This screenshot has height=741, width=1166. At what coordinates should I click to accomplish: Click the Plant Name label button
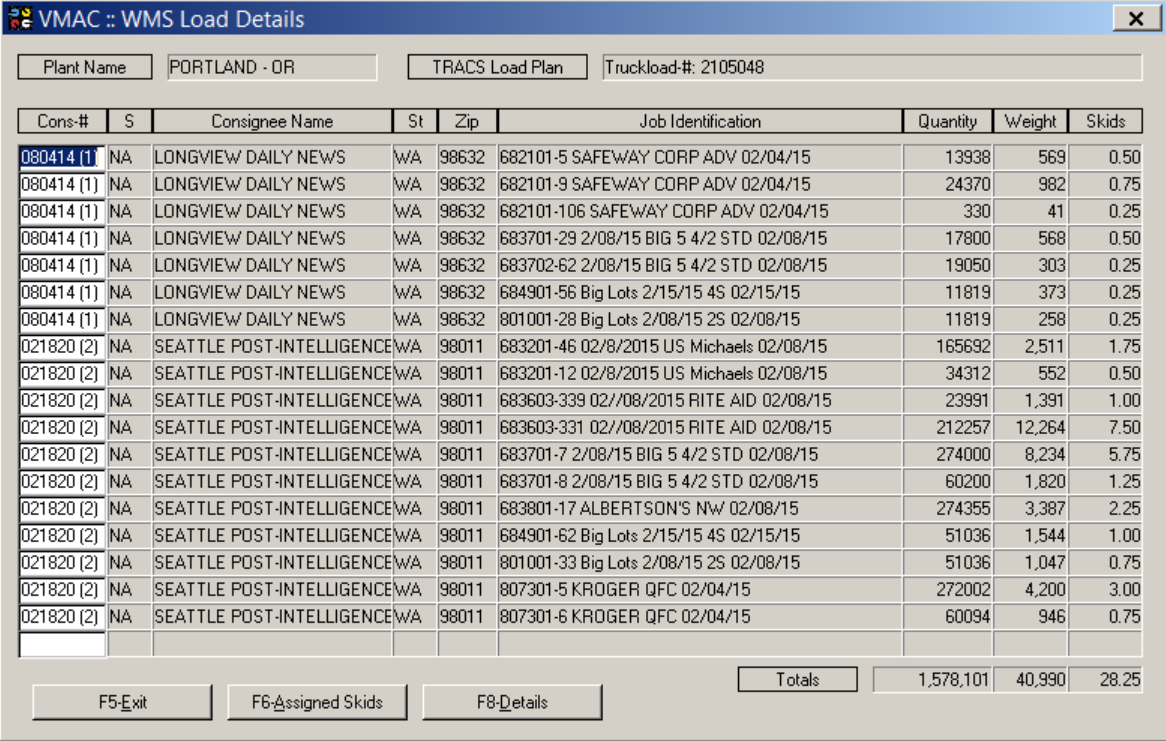tap(85, 68)
